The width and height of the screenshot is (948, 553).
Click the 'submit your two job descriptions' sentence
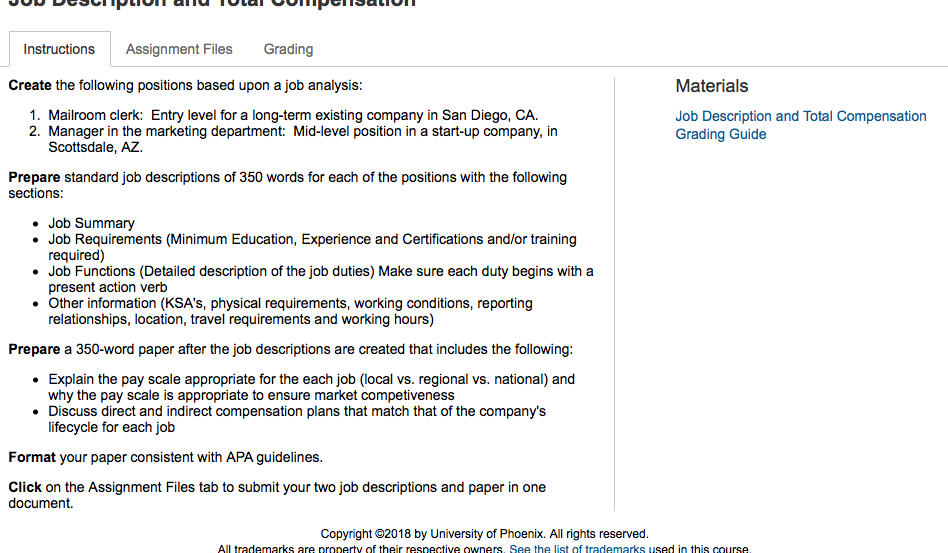click(x=277, y=495)
